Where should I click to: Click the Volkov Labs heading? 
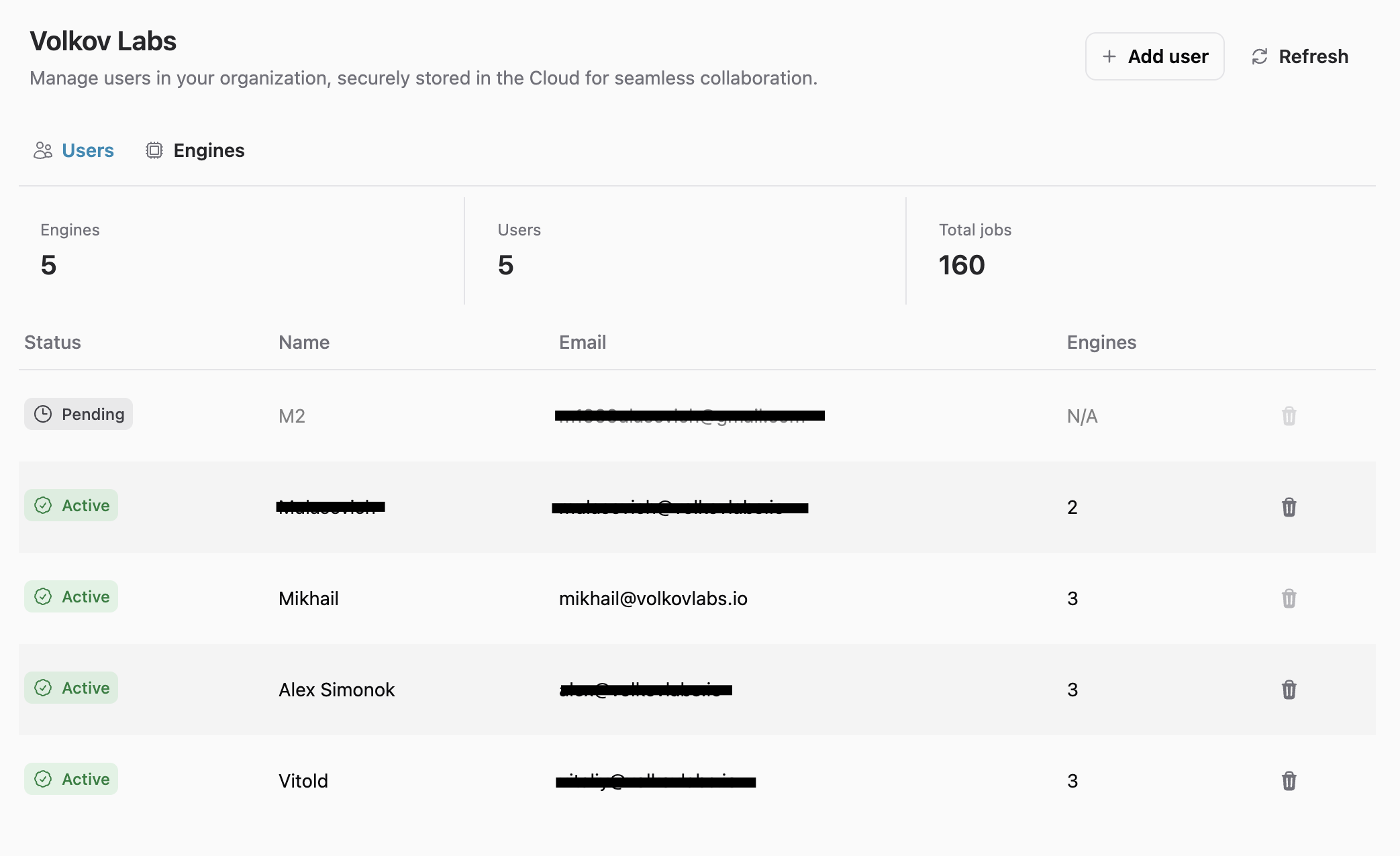103,42
